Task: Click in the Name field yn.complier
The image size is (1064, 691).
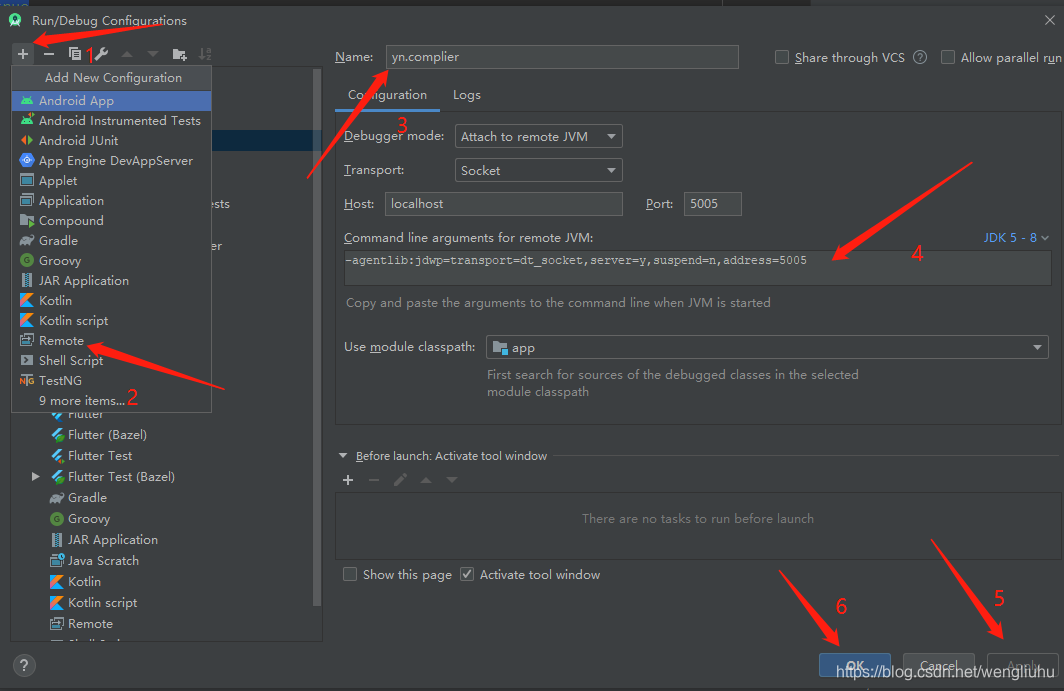Action: tap(562, 57)
